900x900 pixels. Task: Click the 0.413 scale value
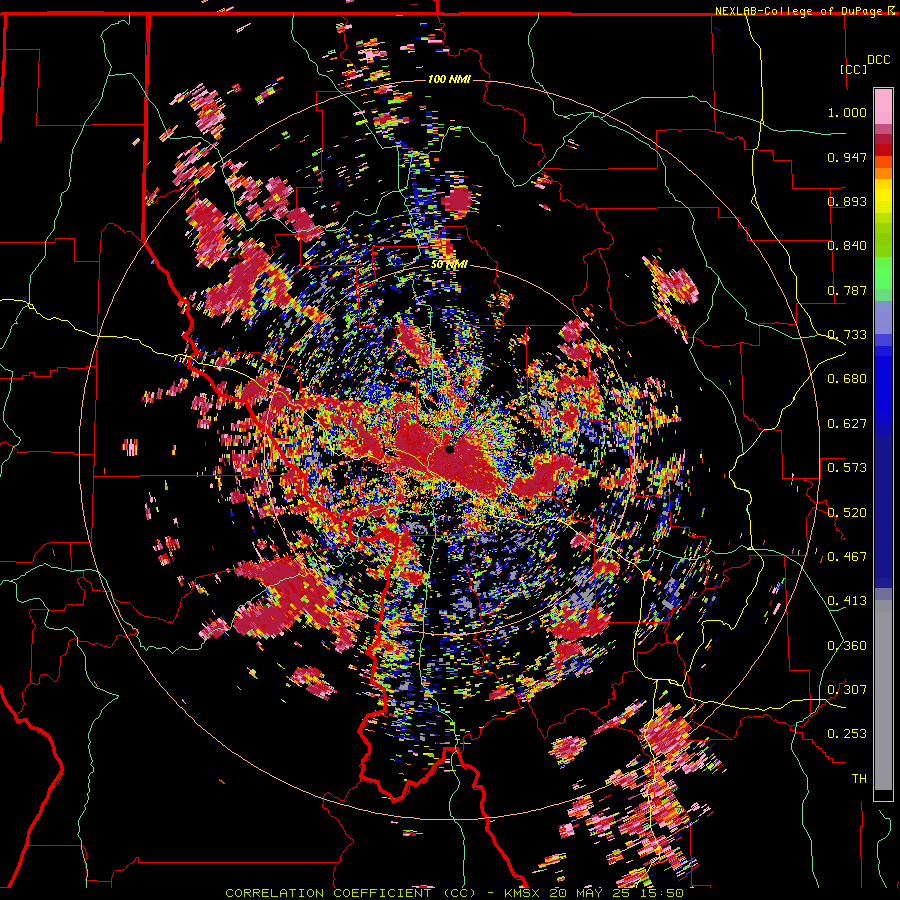[847, 601]
